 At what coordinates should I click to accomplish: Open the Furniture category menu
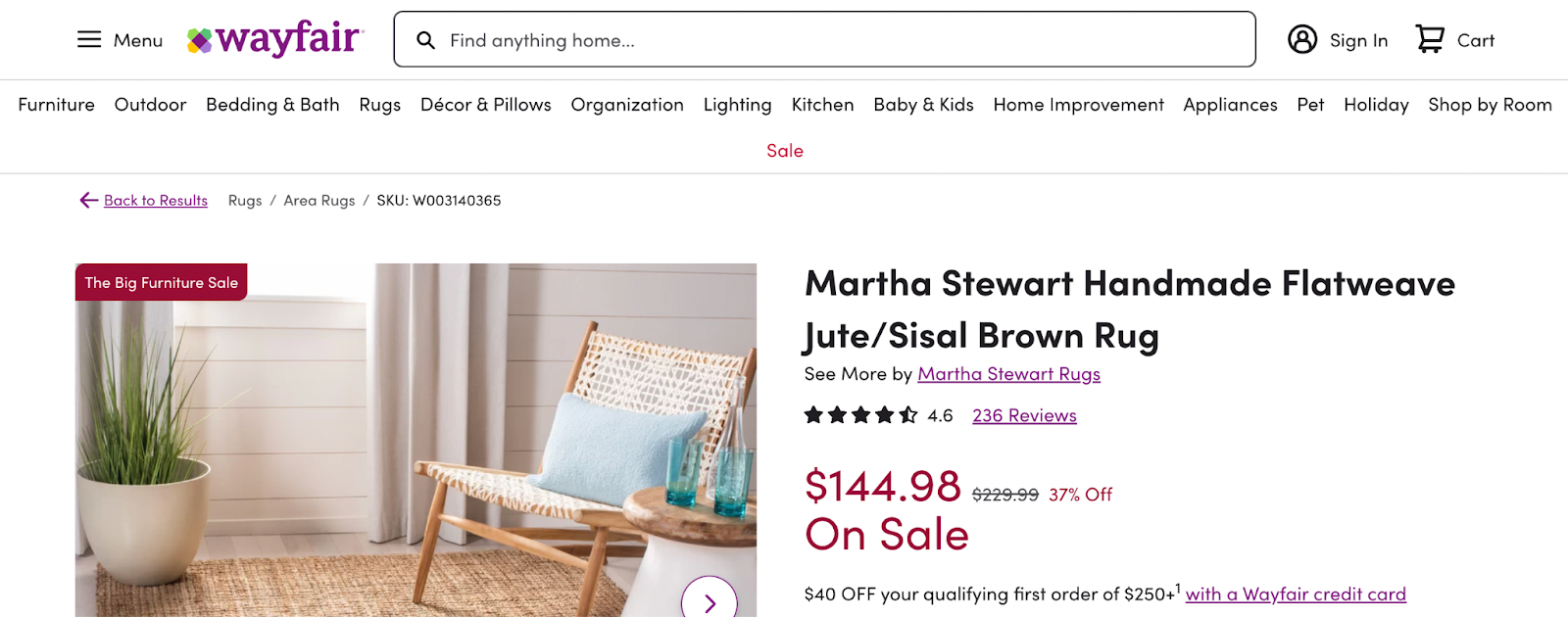[x=56, y=105]
